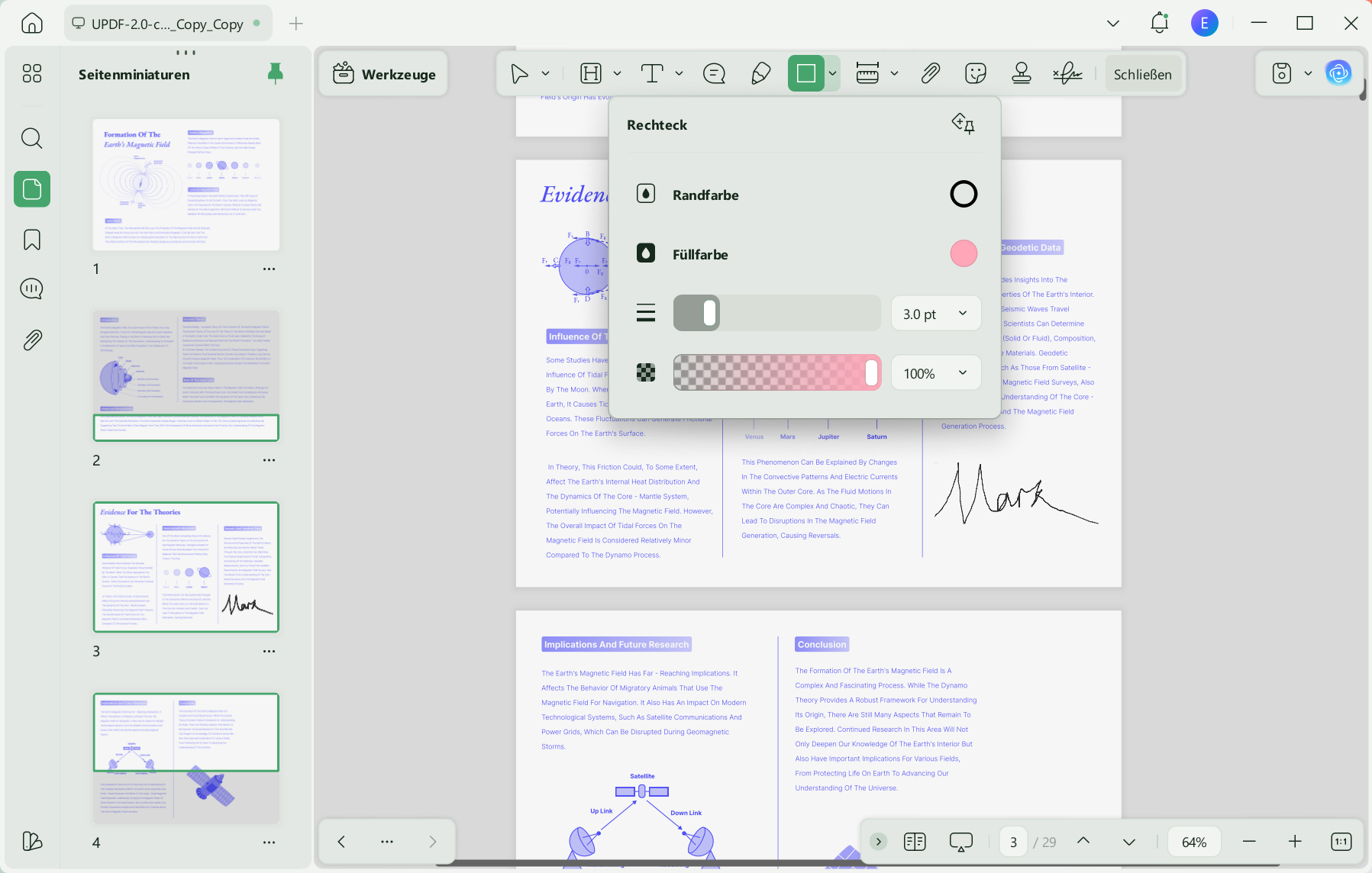Open the stamp tool
This screenshot has width=1372, height=873.
[1022, 73]
